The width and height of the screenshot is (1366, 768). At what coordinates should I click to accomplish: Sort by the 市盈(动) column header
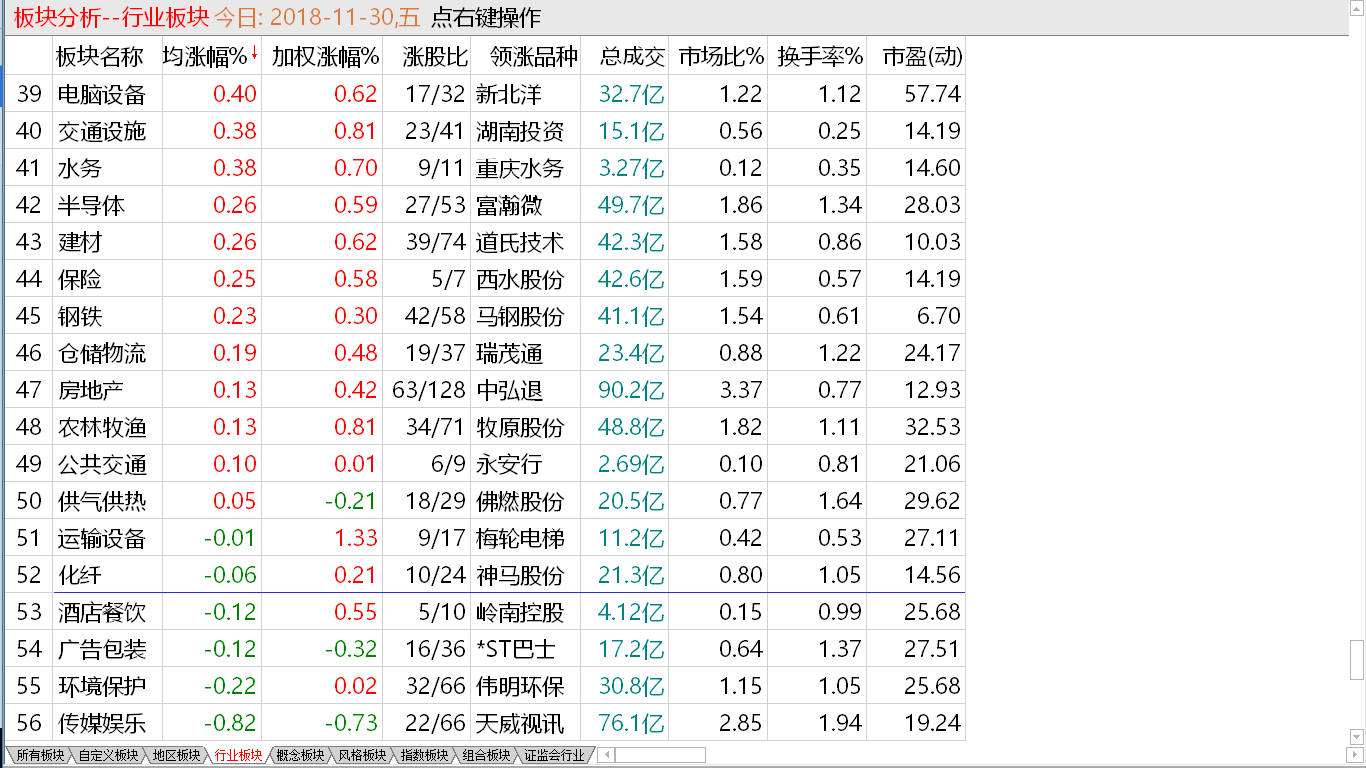[922, 57]
